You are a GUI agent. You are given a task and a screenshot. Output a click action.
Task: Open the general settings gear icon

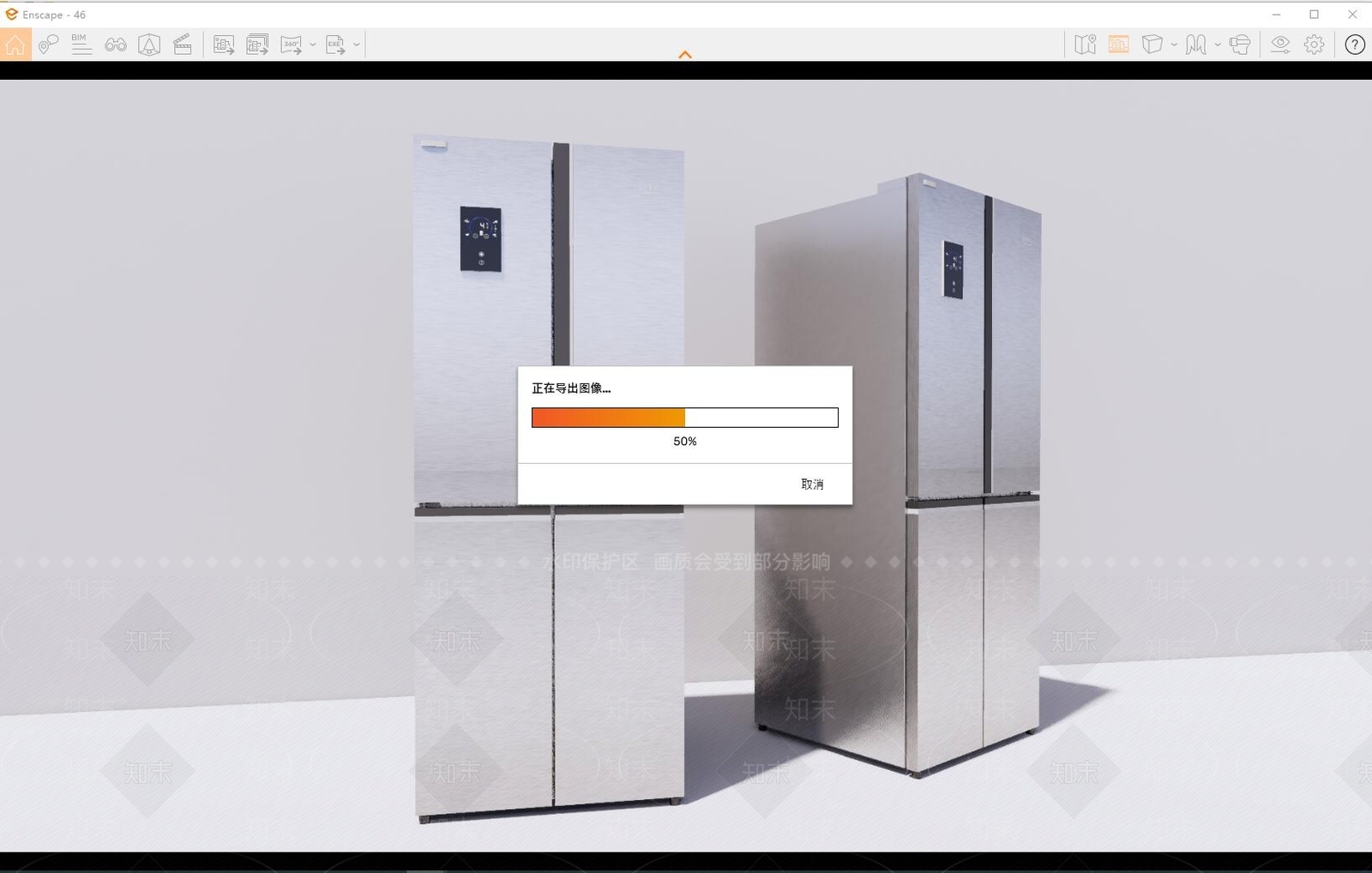pos(1315,45)
